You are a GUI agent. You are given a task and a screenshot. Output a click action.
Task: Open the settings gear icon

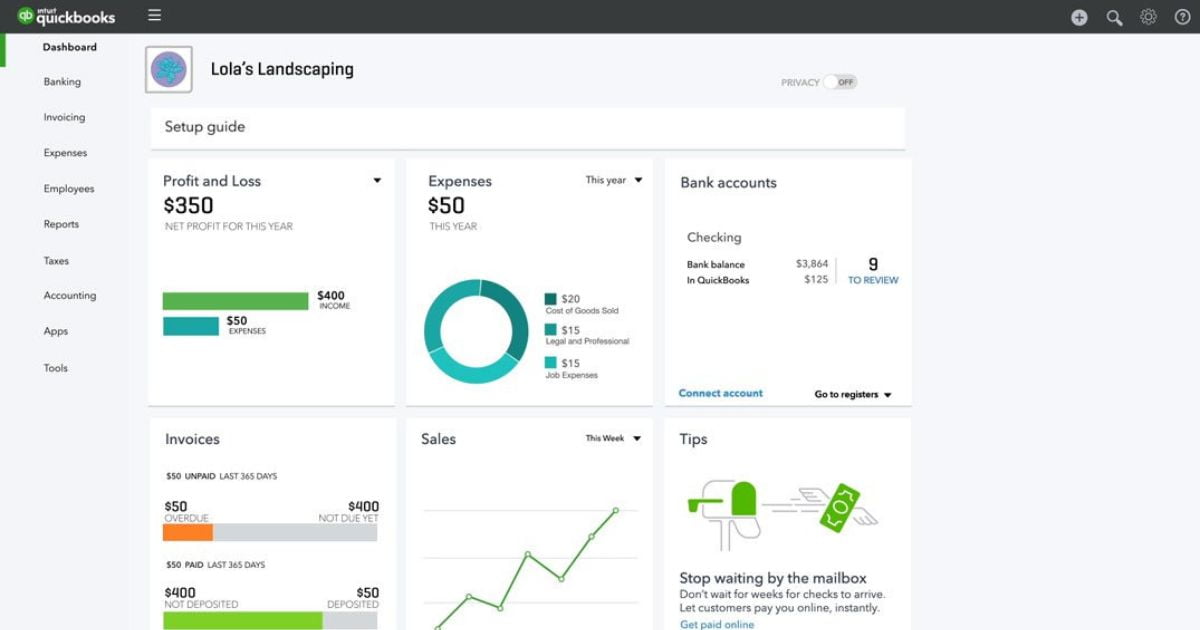coord(1148,17)
